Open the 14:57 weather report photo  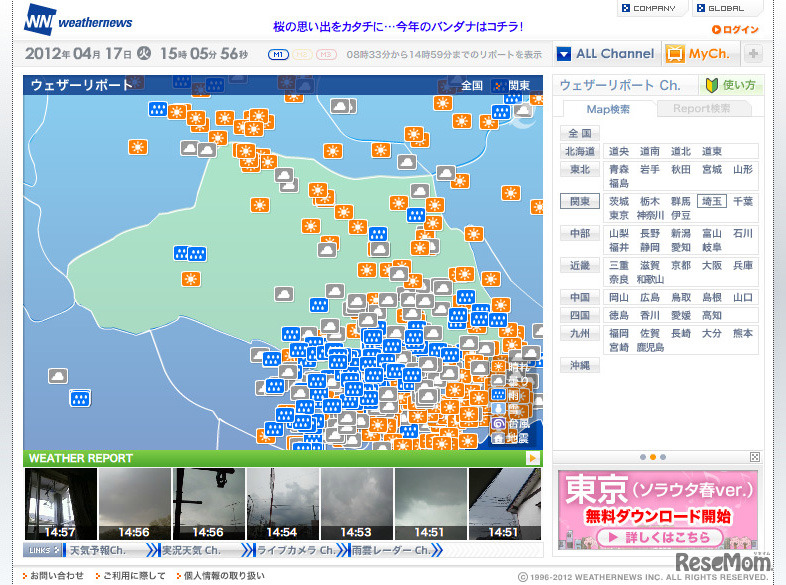point(59,504)
